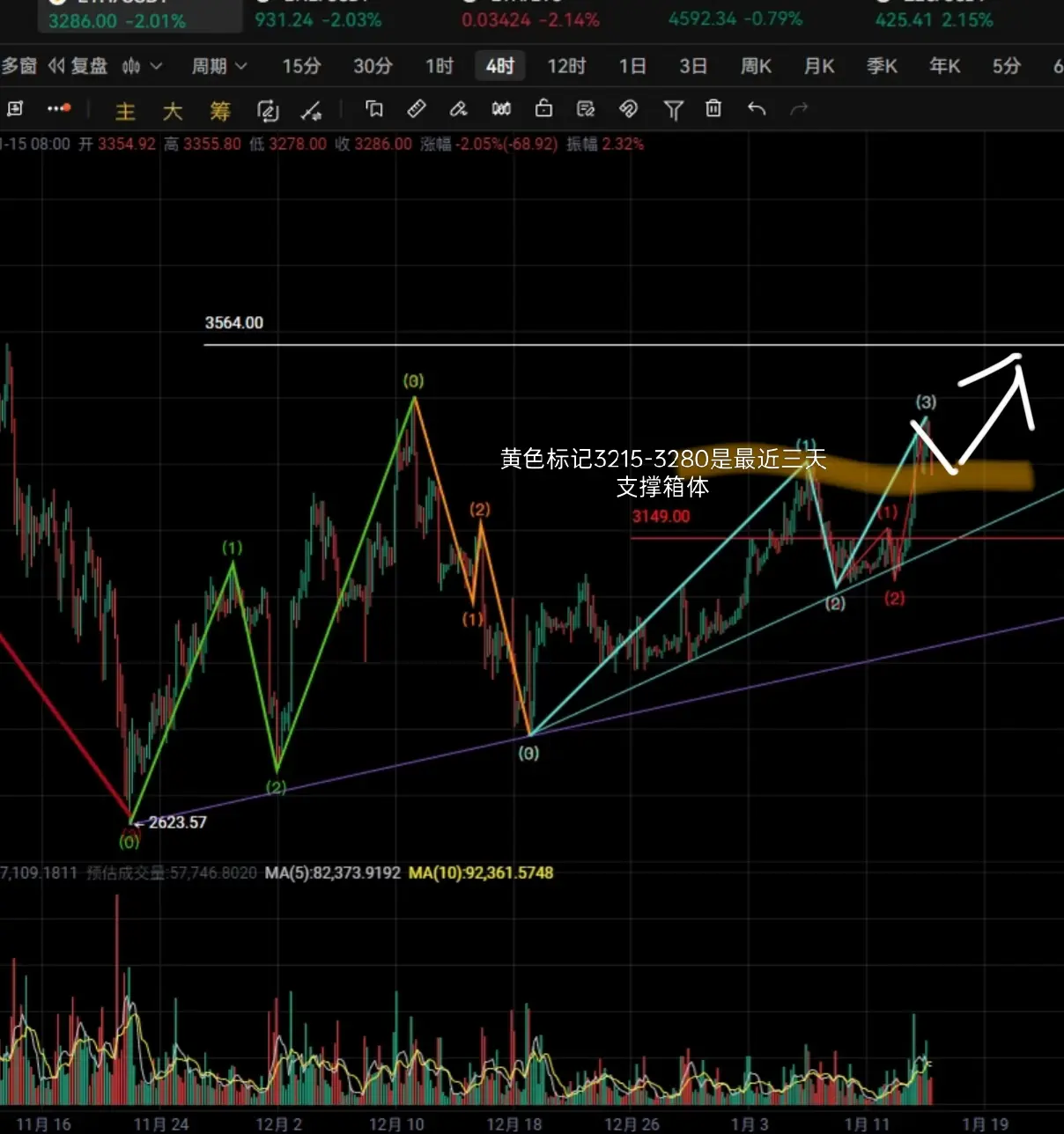Click the 425.41 2.15% ticker
This screenshot has width=1064, height=1134.
pos(934,19)
